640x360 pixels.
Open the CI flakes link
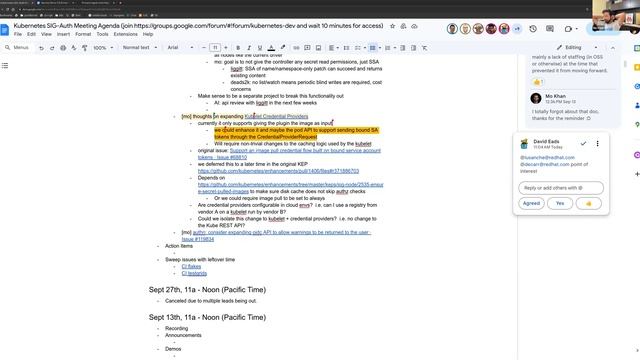(191, 267)
